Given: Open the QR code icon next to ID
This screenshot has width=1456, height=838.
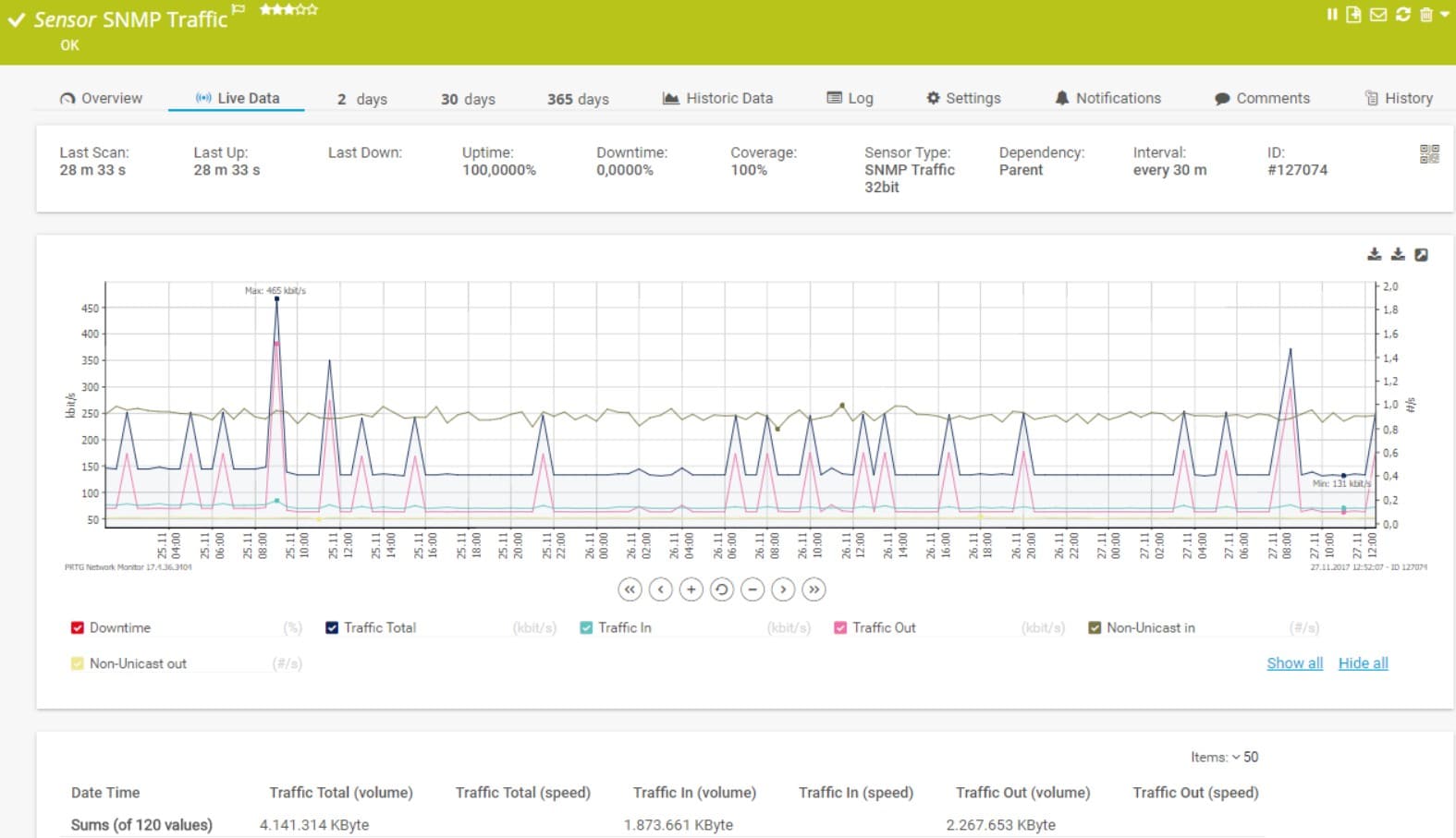Looking at the screenshot, I should click(1429, 154).
